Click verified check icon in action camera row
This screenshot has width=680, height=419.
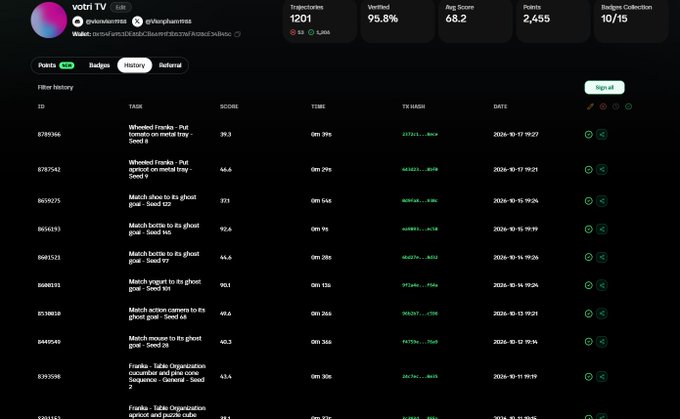coord(588,313)
